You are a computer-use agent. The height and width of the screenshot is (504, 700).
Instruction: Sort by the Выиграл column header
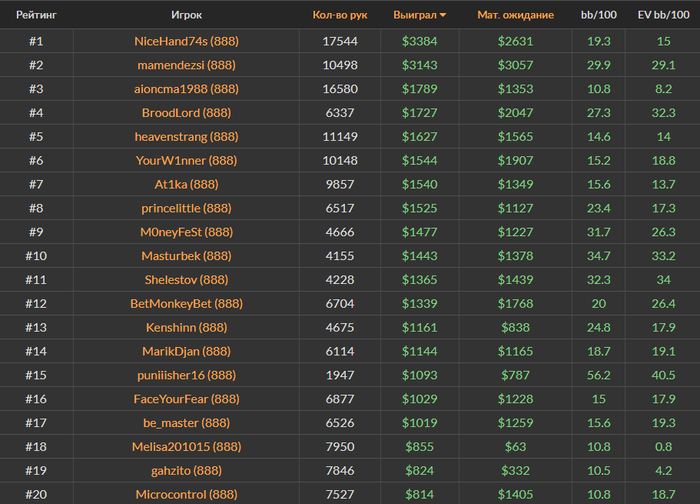[x=419, y=15]
